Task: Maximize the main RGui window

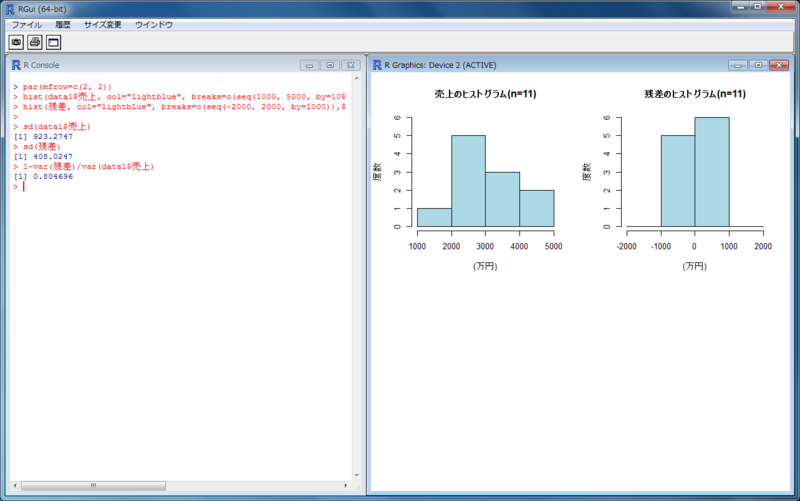Action: pyautogui.click(x=758, y=7)
